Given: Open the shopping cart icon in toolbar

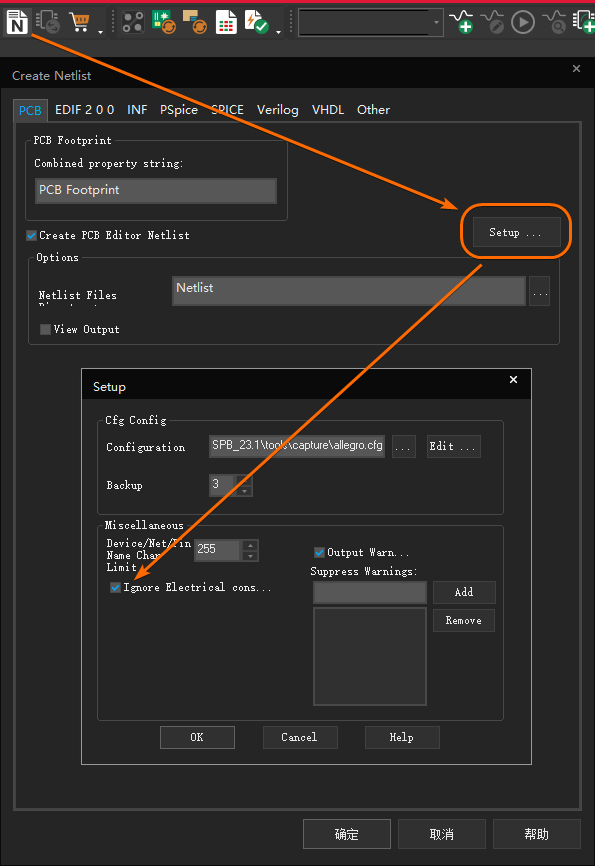Looking at the screenshot, I should click(80, 22).
